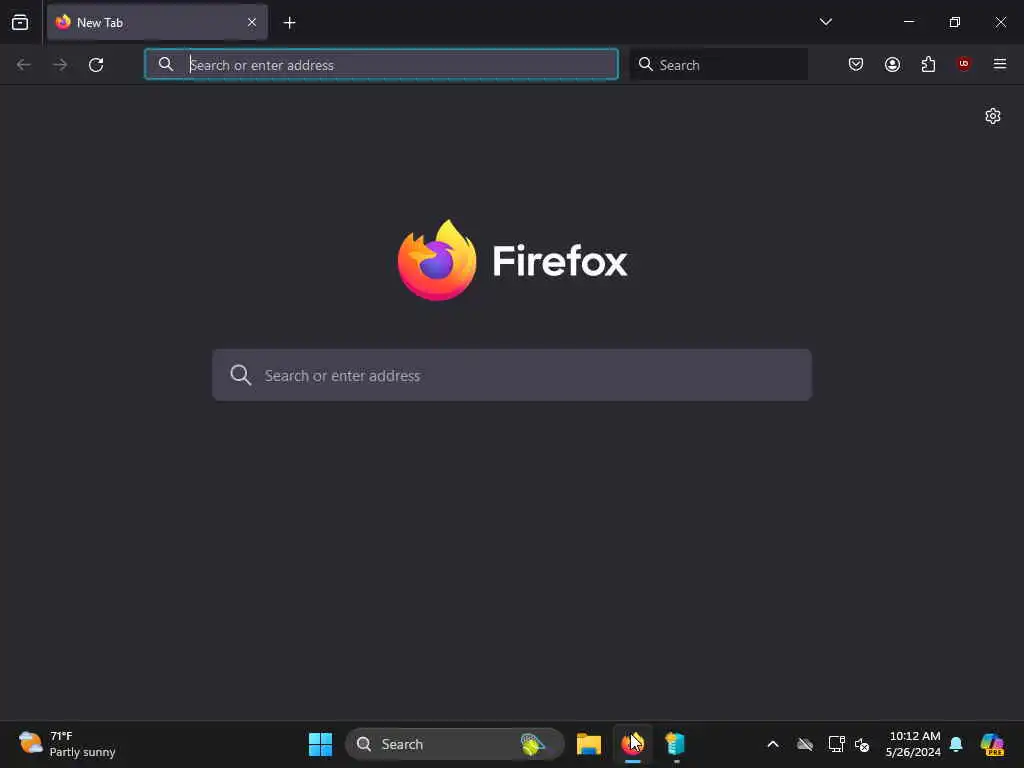Focus the top address bar field
Screen dimensions: 1024x768
tap(381, 64)
